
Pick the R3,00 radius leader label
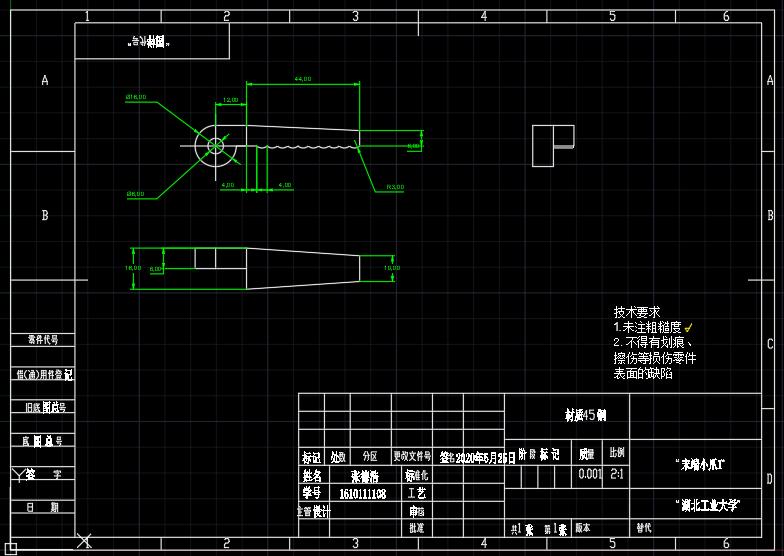(394, 187)
